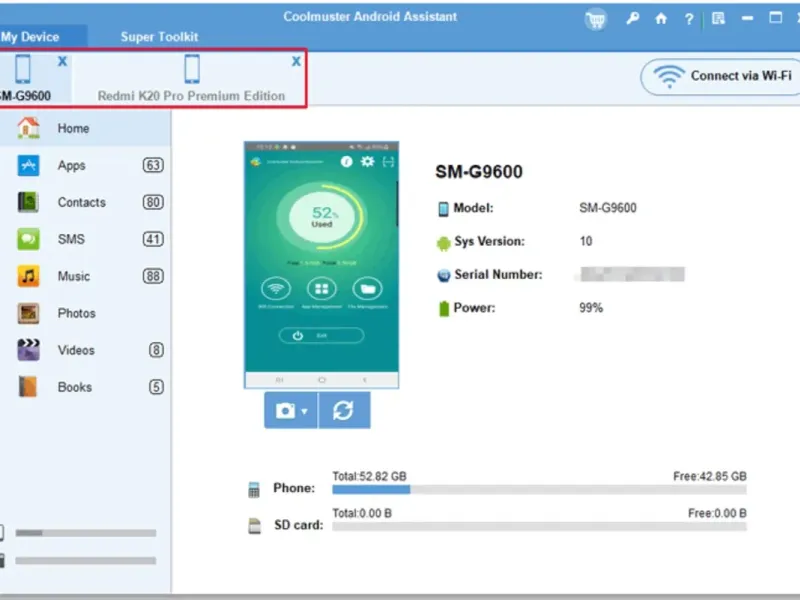
Task: Click the upper sidebar storage bar
Action: point(86,533)
